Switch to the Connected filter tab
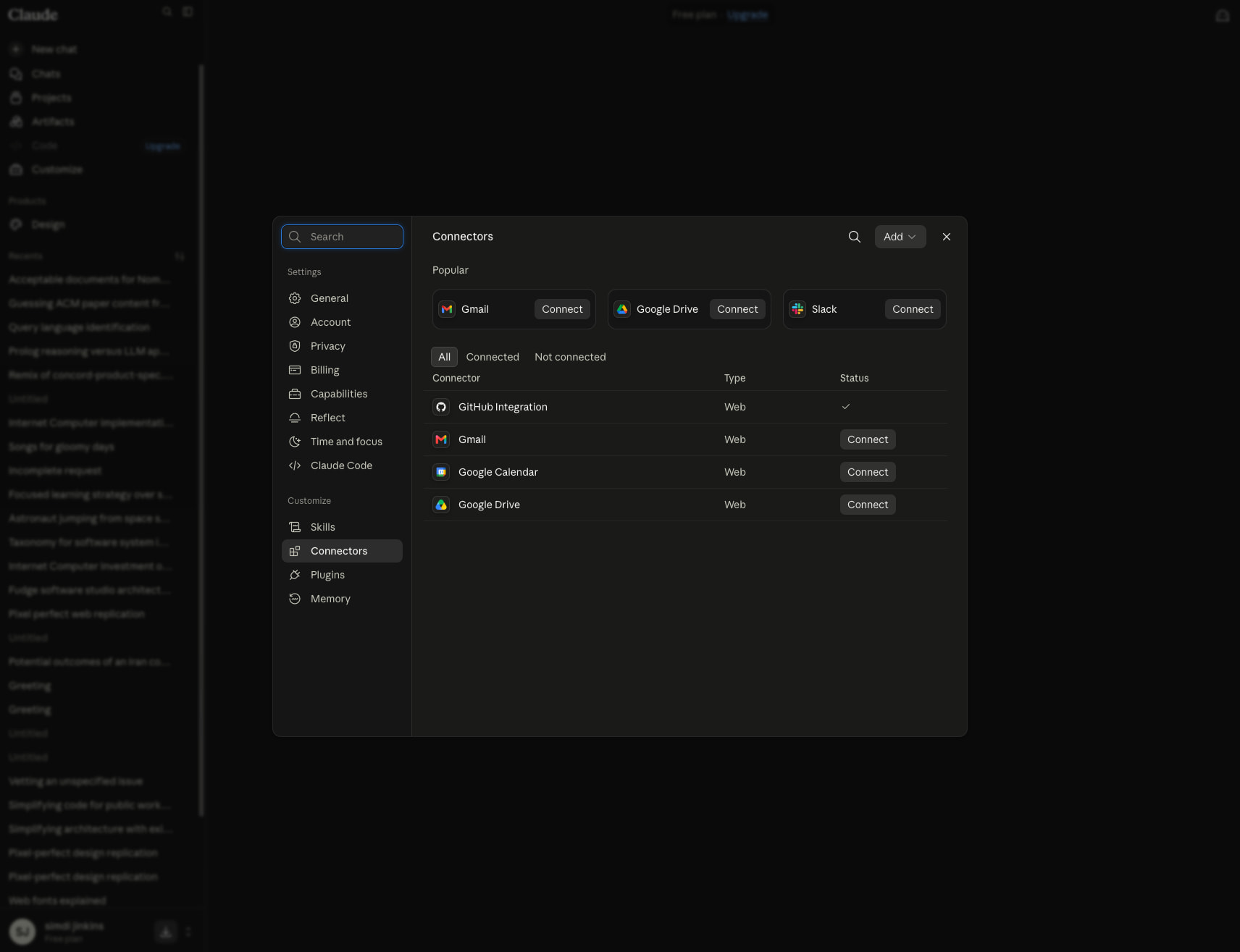This screenshot has height=952, width=1240. coord(493,357)
